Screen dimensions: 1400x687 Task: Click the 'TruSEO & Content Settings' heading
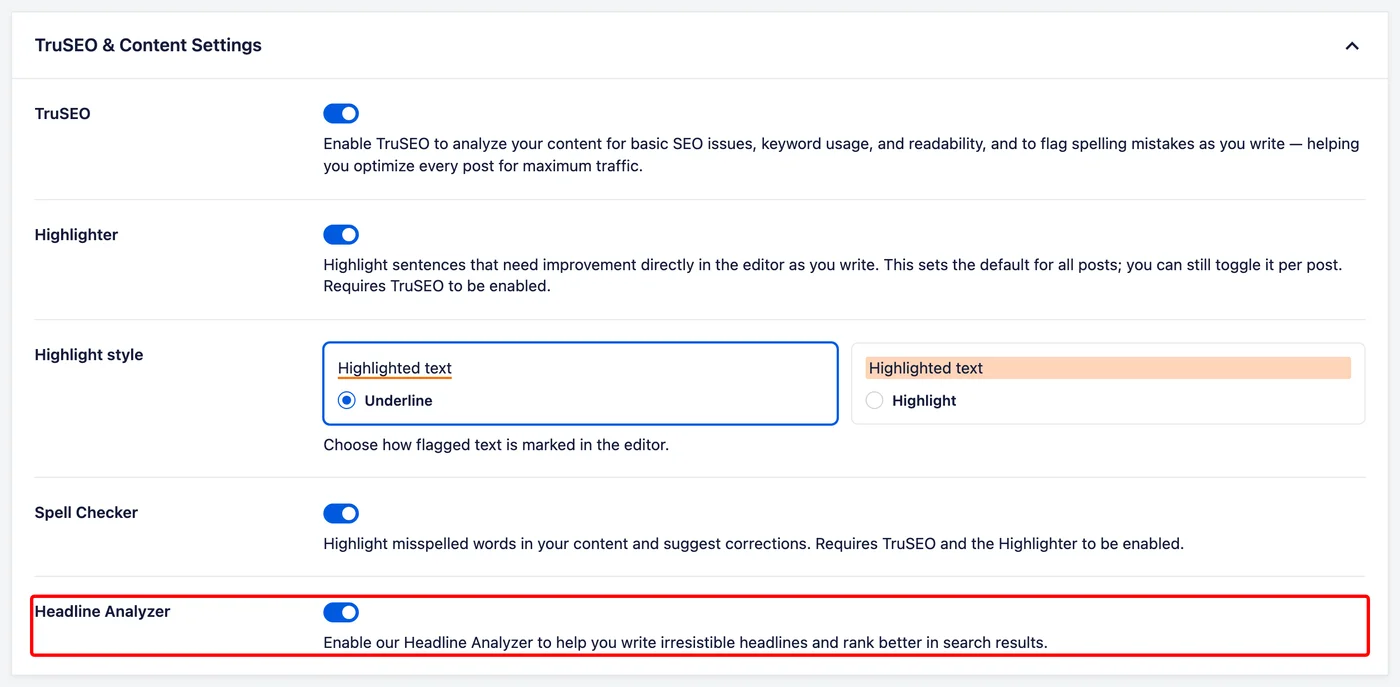[x=148, y=45]
